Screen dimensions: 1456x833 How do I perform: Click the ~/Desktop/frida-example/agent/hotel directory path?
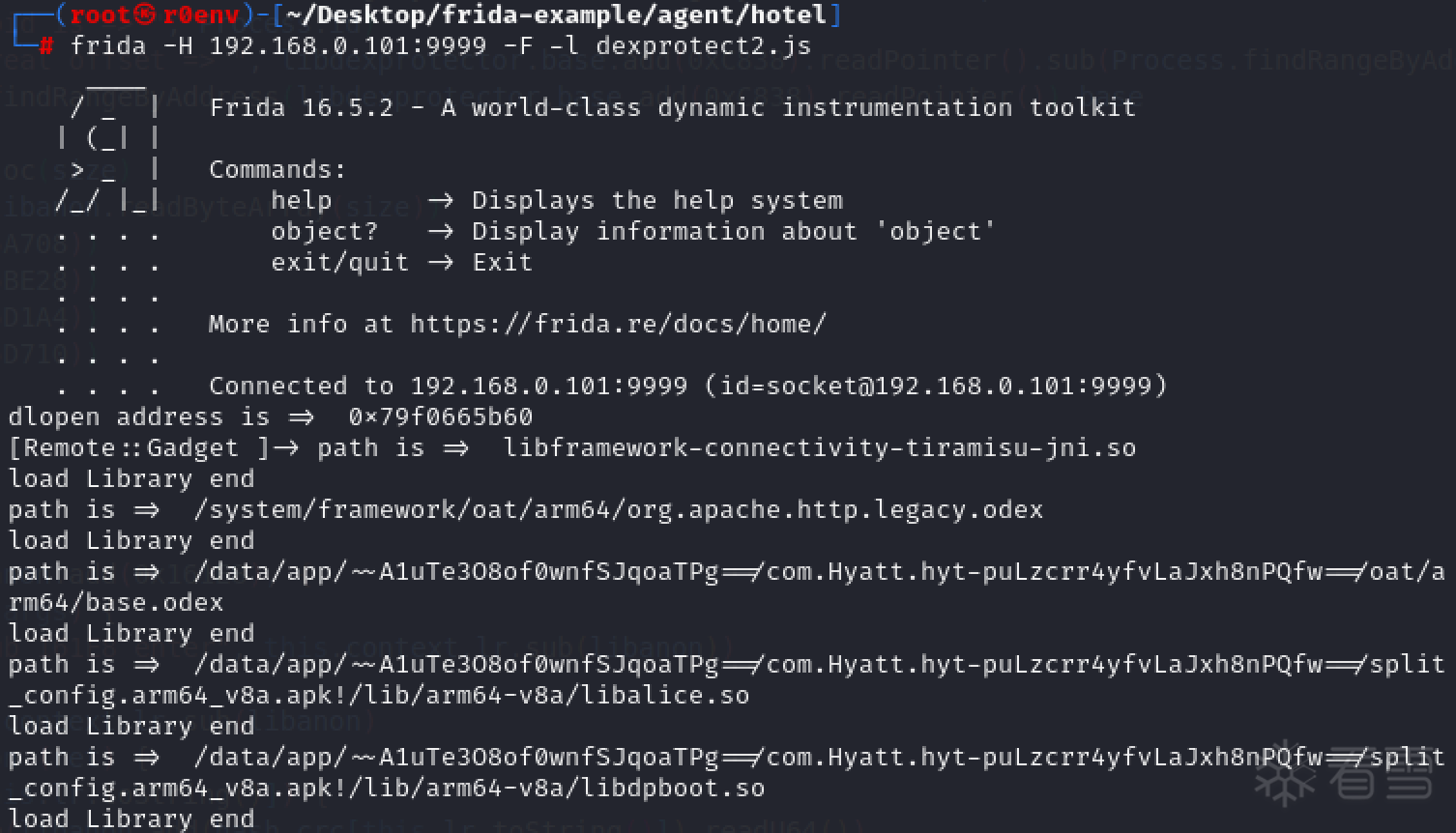point(556,15)
